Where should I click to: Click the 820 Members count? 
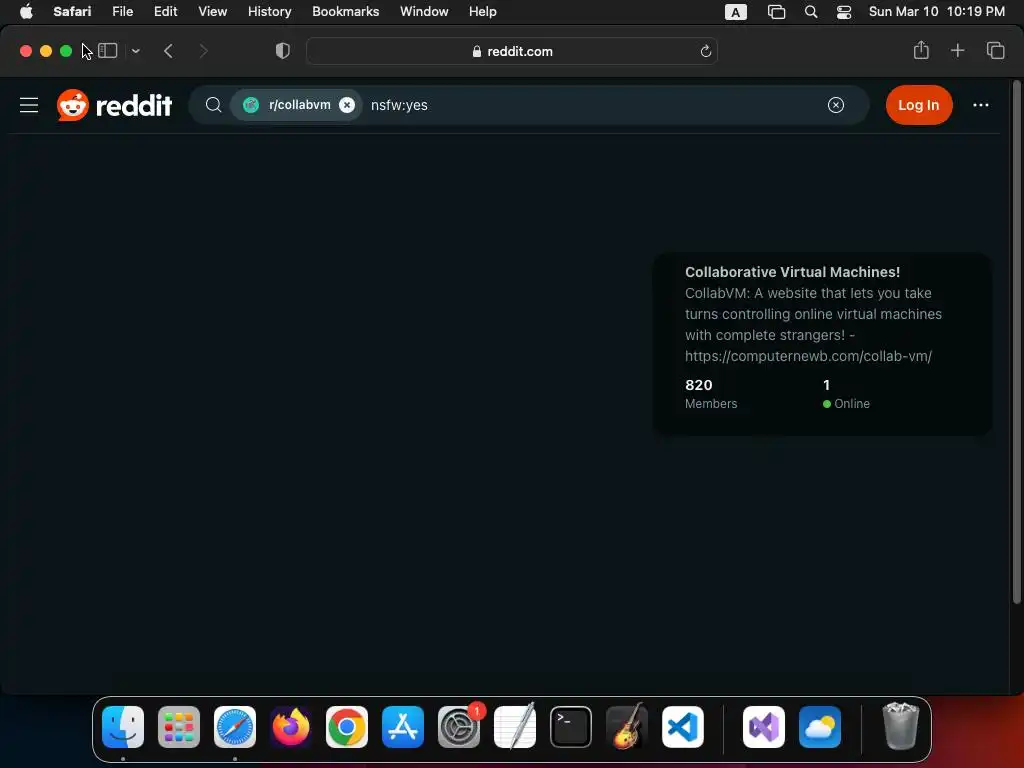coord(711,394)
